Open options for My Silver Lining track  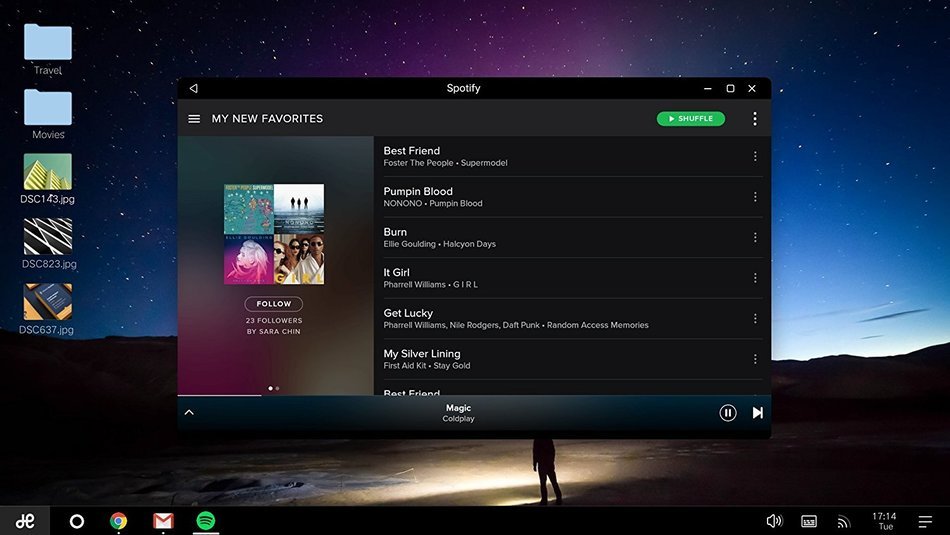point(755,359)
